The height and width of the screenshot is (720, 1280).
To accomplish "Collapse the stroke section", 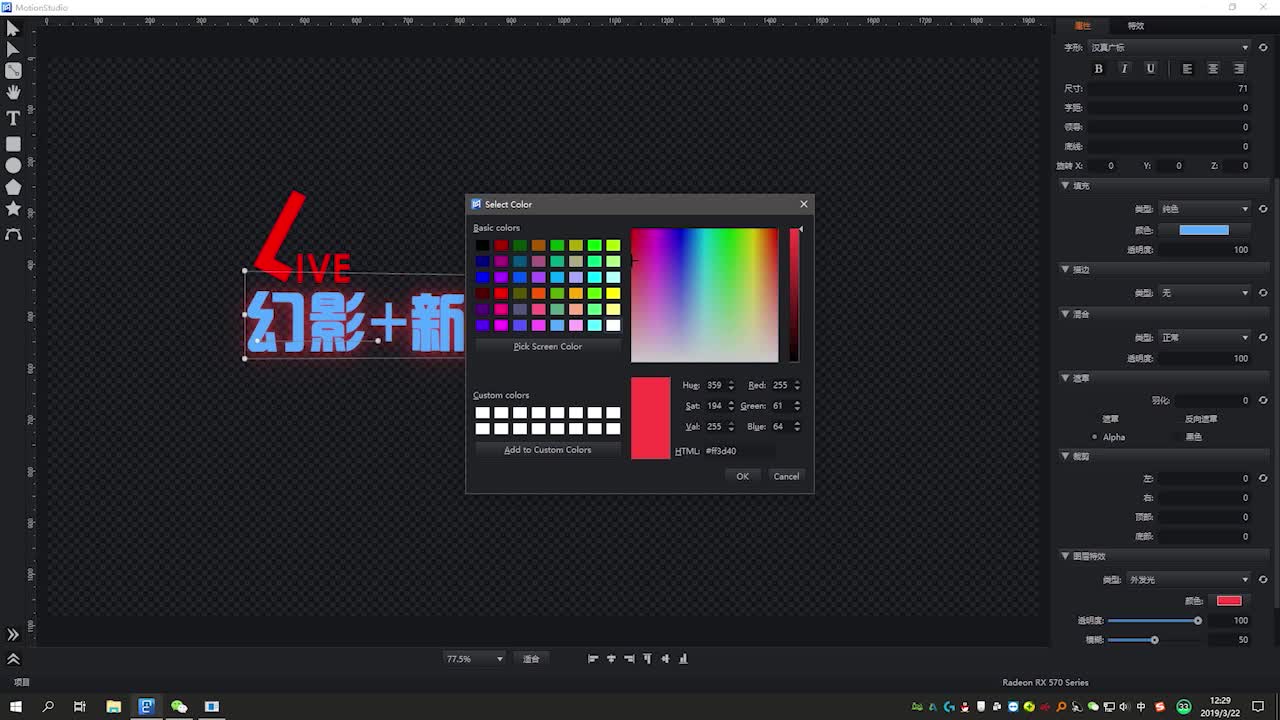I will click(x=1066, y=269).
